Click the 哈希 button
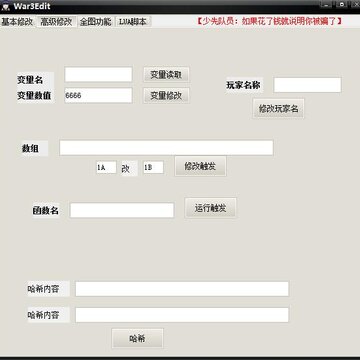 point(137,339)
